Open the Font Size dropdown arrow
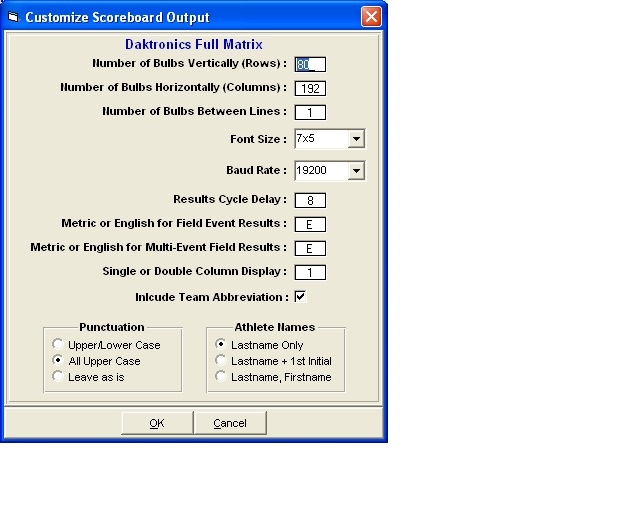This screenshot has height=512, width=640. (x=356, y=139)
